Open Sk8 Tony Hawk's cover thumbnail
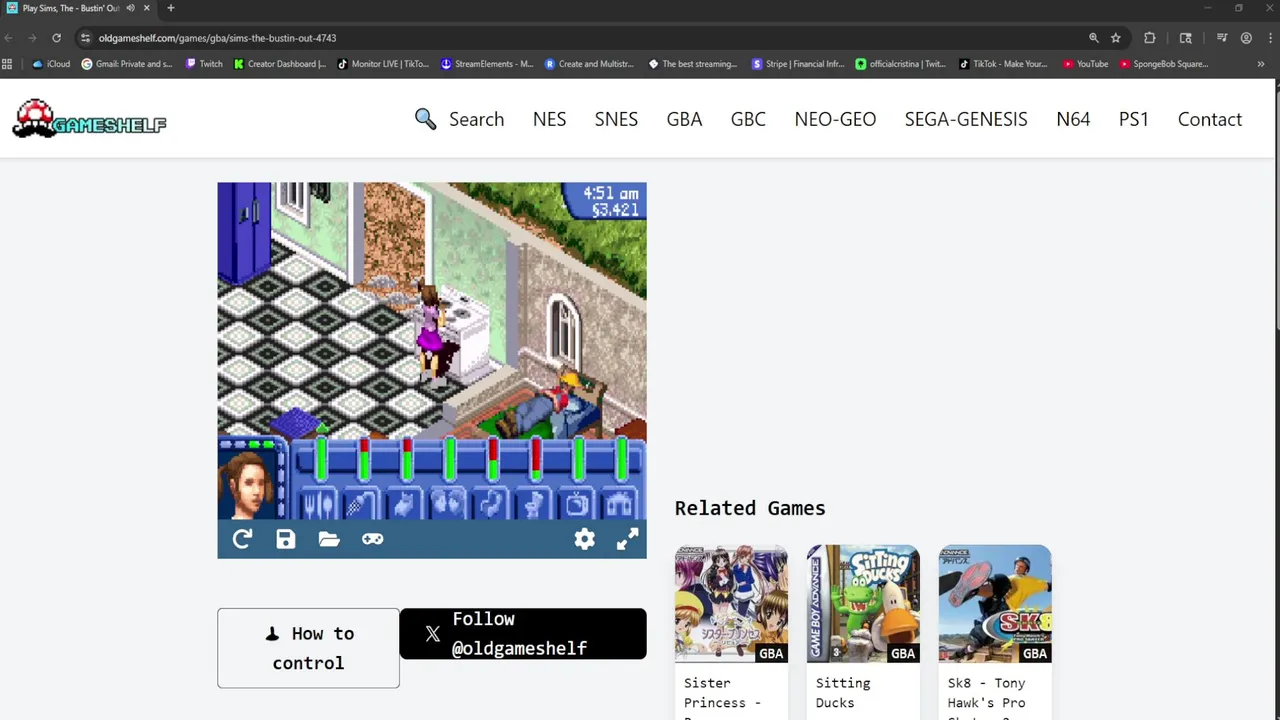 tap(995, 604)
